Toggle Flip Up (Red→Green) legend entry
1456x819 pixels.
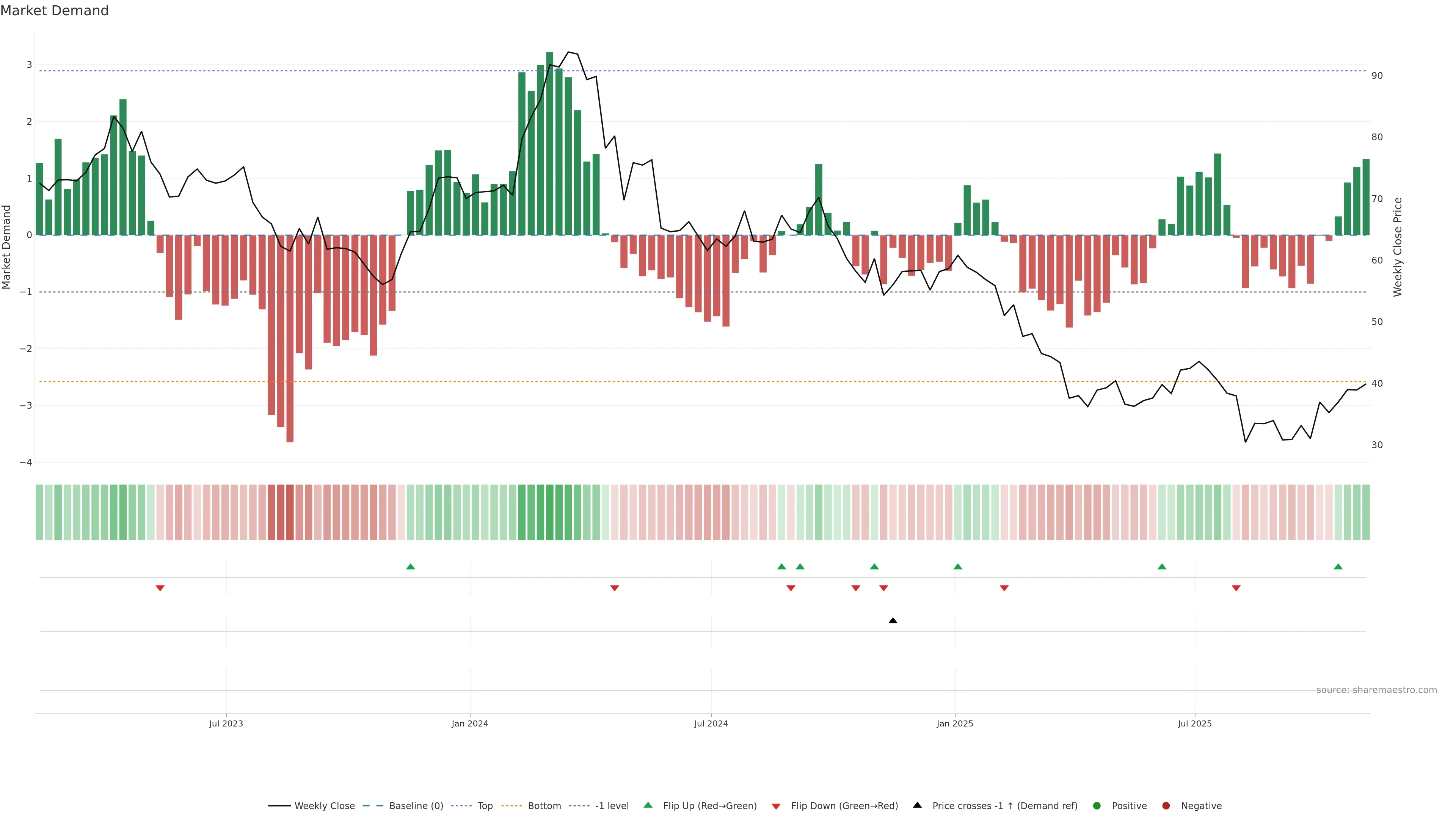(x=709, y=806)
